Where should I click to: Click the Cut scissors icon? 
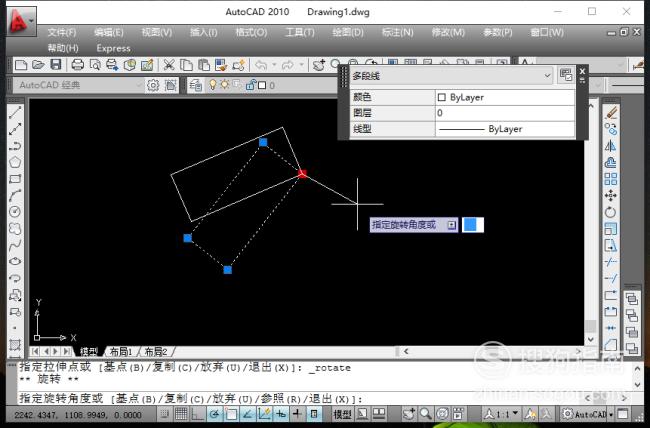pos(169,65)
